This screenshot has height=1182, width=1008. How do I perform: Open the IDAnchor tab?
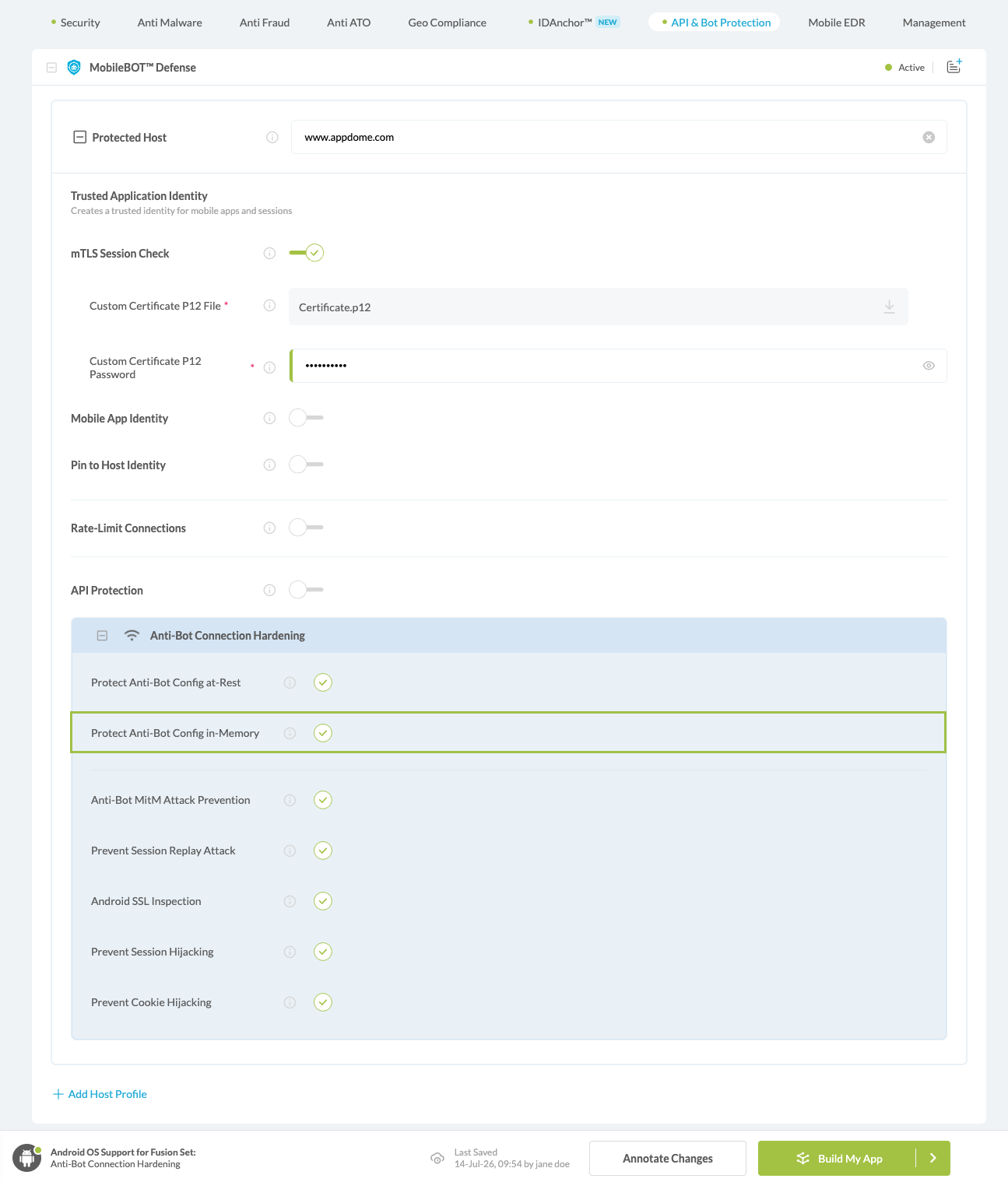574,23
